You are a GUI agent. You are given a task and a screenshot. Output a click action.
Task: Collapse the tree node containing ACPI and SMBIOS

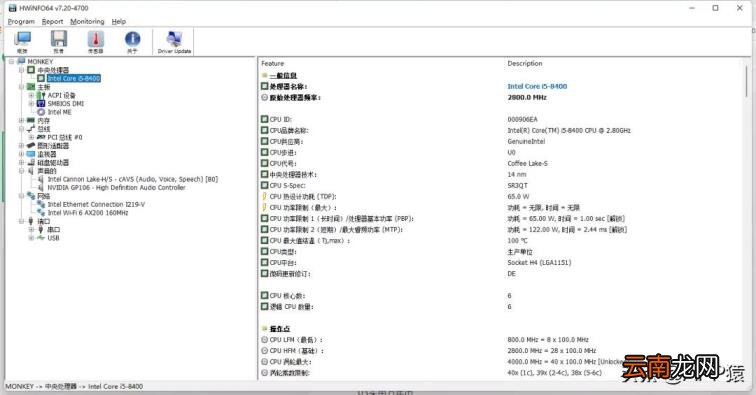[21, 87]
